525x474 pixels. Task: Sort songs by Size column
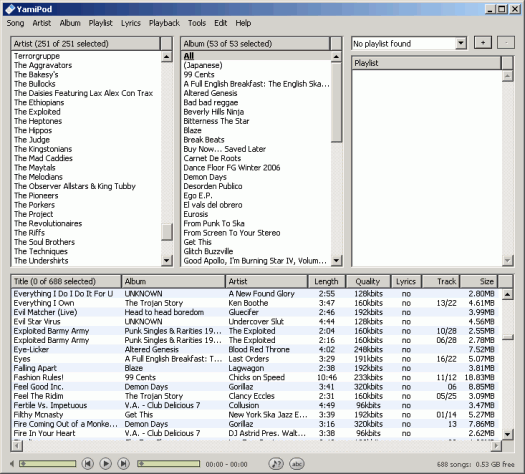479,281
